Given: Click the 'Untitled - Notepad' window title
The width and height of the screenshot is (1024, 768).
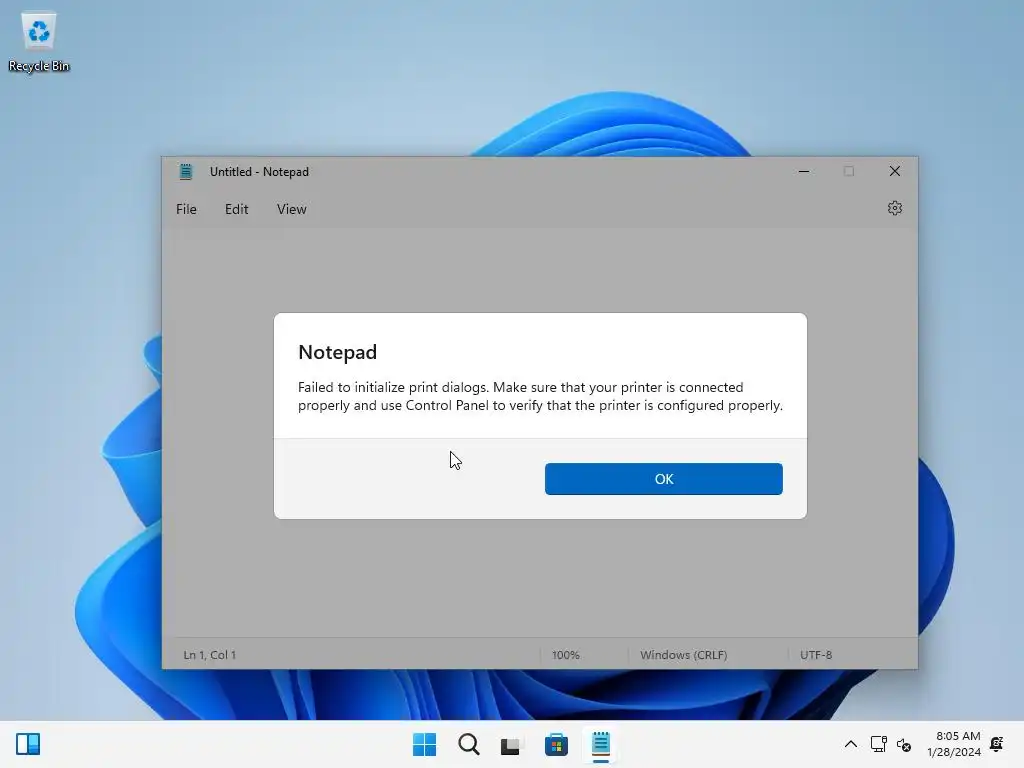Looking at the screenshot, I should click(x=259, y=172).
